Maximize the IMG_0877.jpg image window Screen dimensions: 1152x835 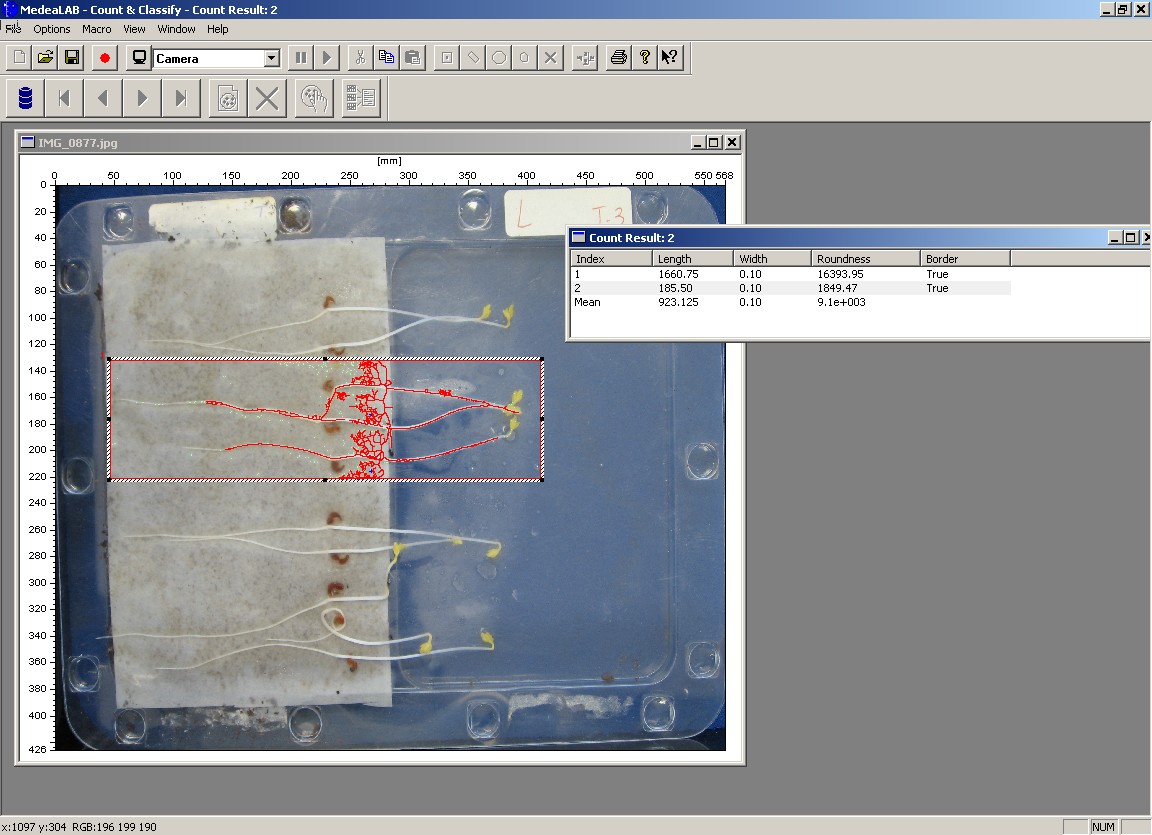714,143
